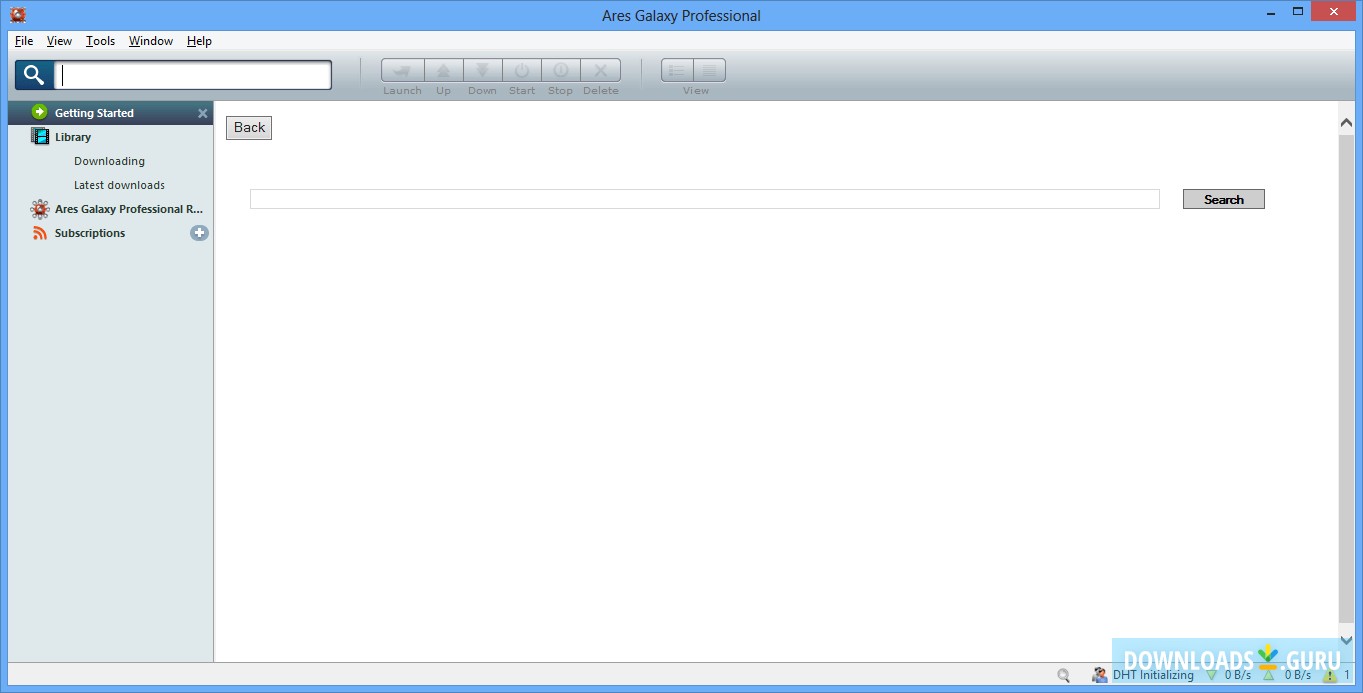Click the DHT Initializing status text

click(1153, 675)
